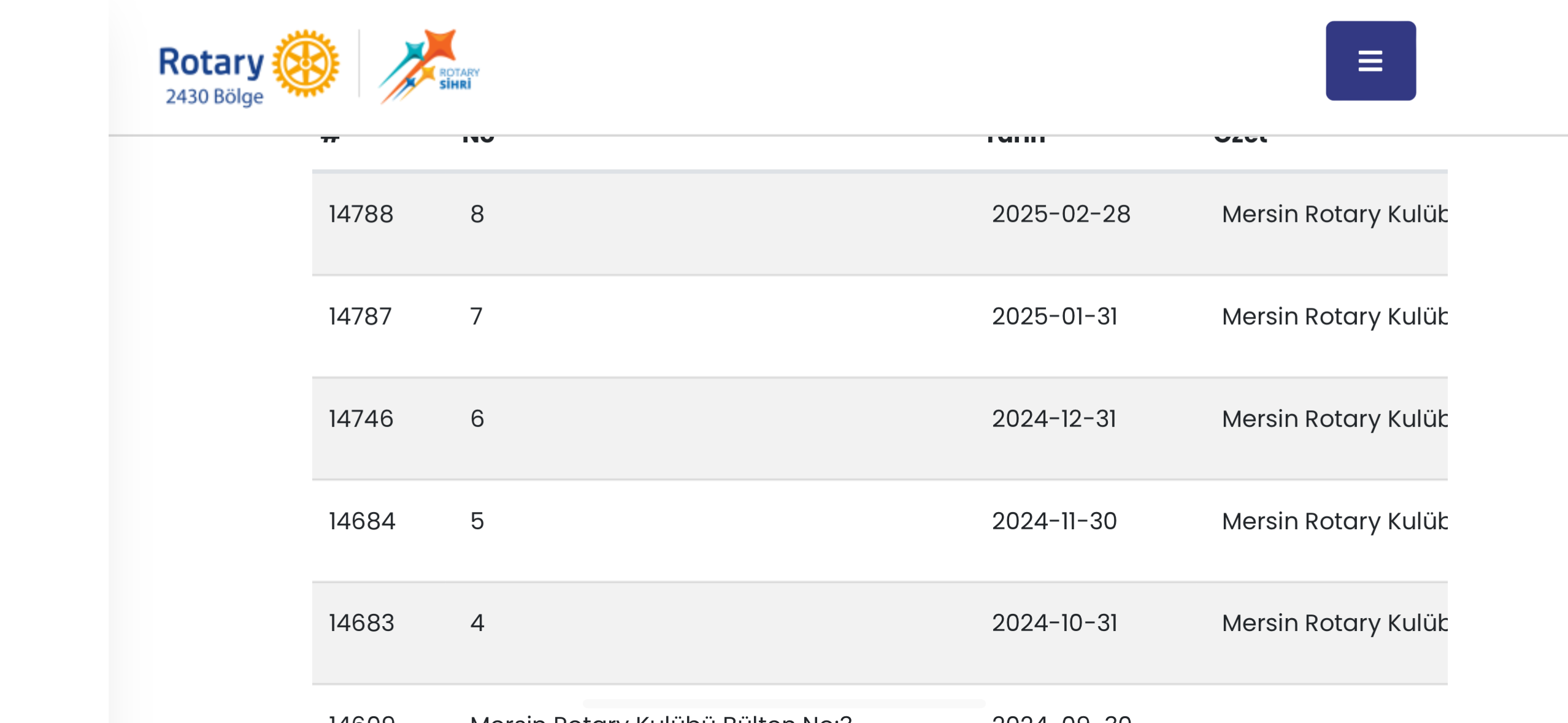Open the hamburger navigation menu
Image resolution: width=1568 pixels, height=723 pixels.
pos(1370,61)
